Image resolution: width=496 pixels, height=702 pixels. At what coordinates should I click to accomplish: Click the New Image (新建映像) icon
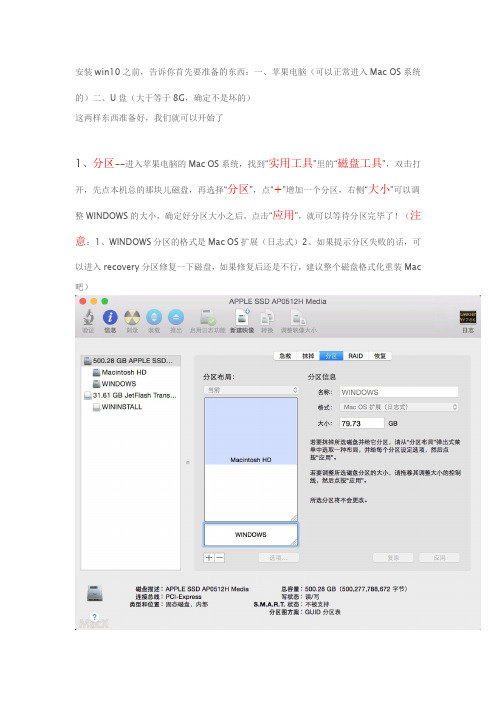242,317
